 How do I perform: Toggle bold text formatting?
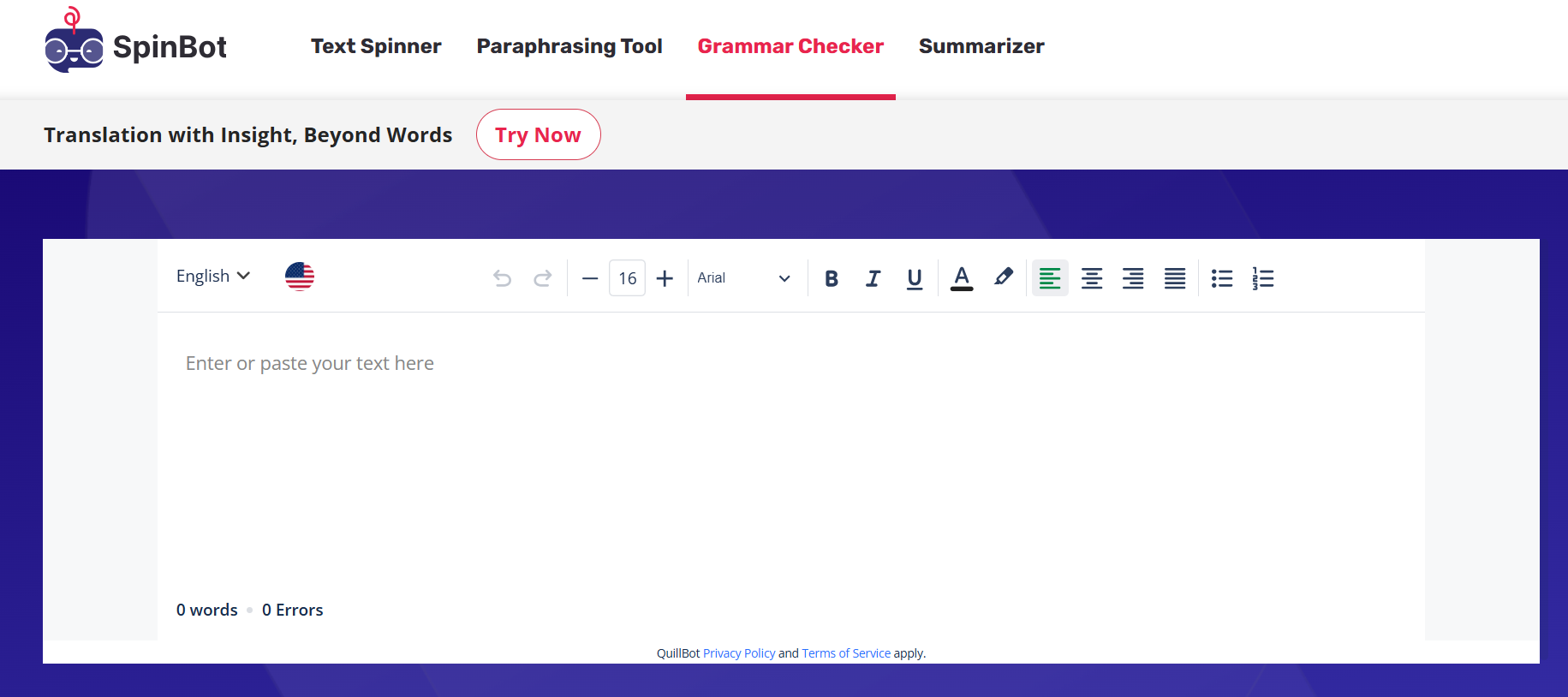(831, 278)
